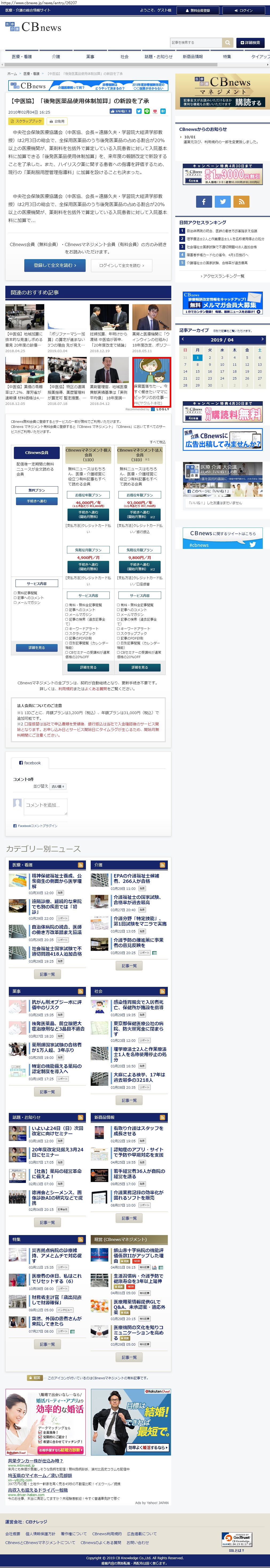The width and height of the screenshot is (270, 1568).
Task: Open the Facebook icon in sidebar
Action: coord(204,202)
